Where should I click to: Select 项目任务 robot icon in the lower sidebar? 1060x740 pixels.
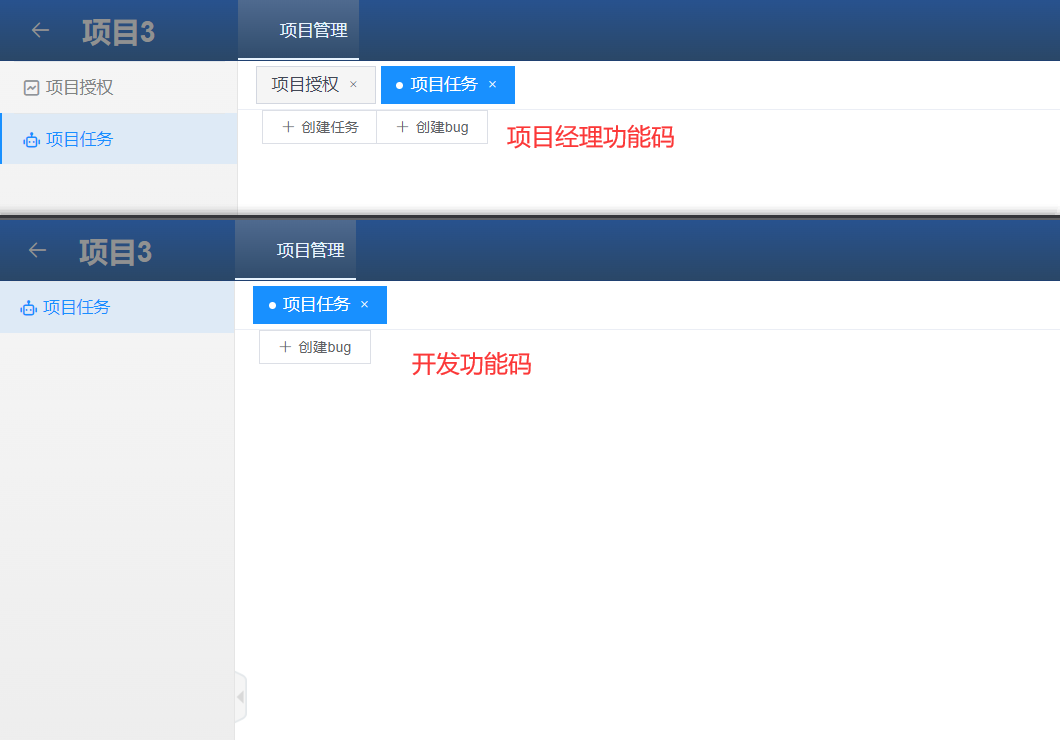(x=29, y=308)
